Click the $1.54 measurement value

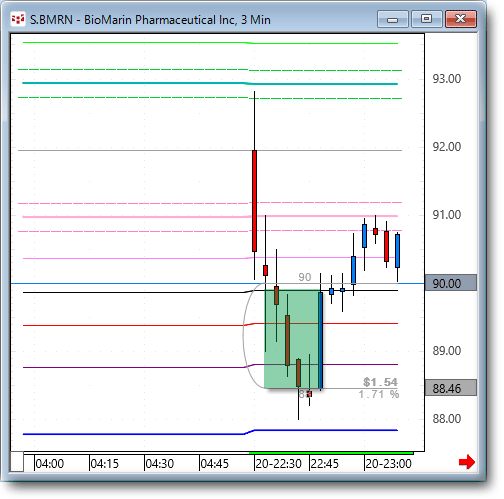380,382
